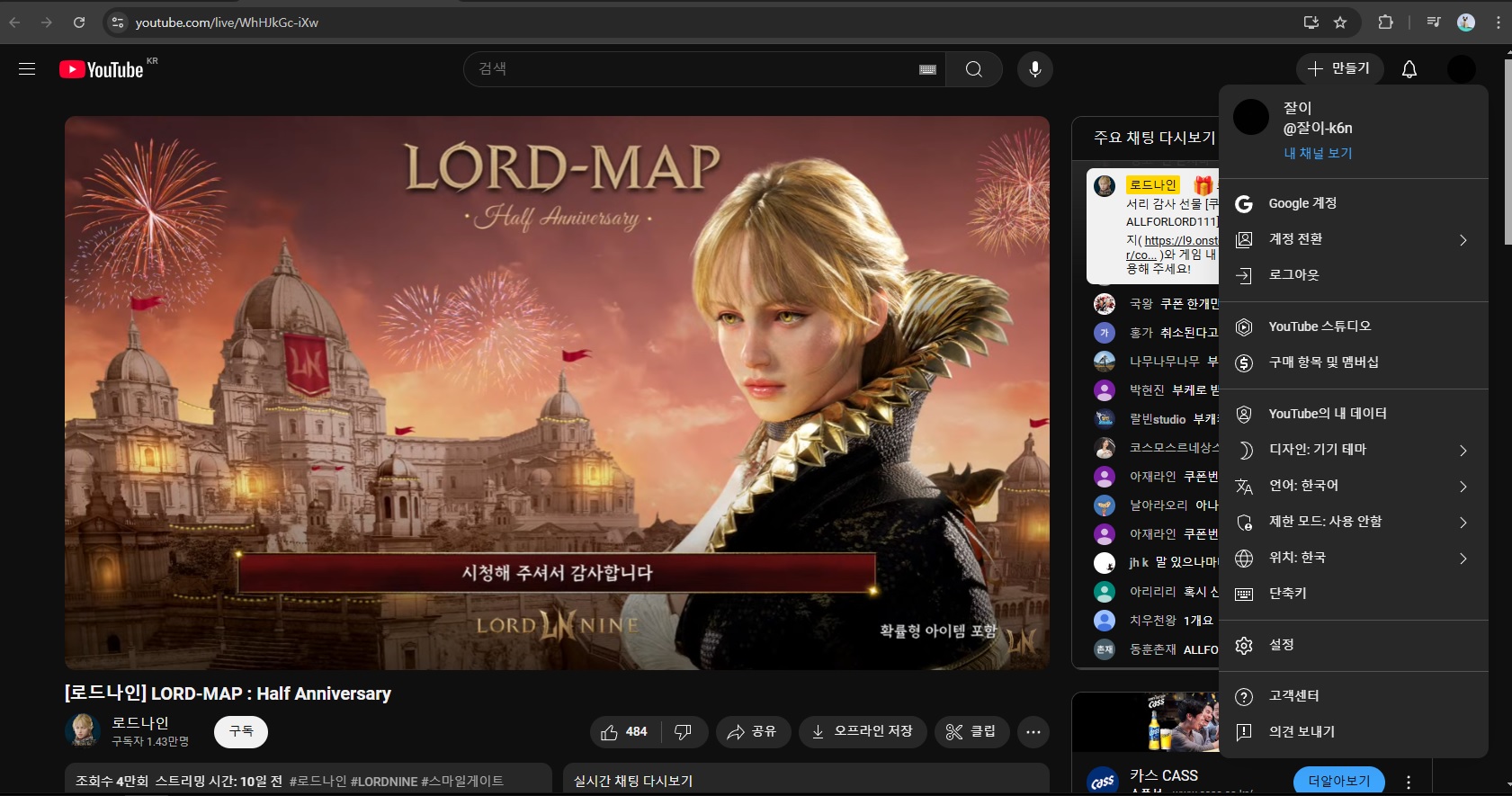Subscribe with the 구독 button
Viewport: 1512px width, 796px height.
pyautogui.click(x=241, y=732)
